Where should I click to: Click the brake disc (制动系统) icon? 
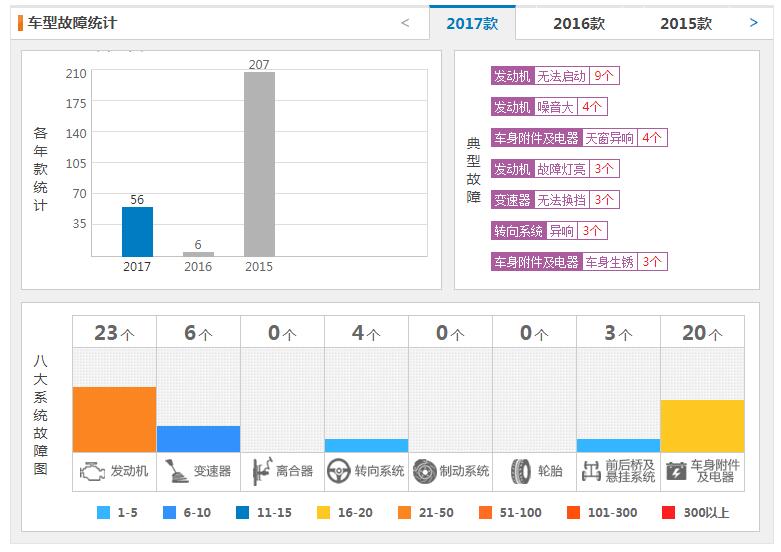pos(425,471)
